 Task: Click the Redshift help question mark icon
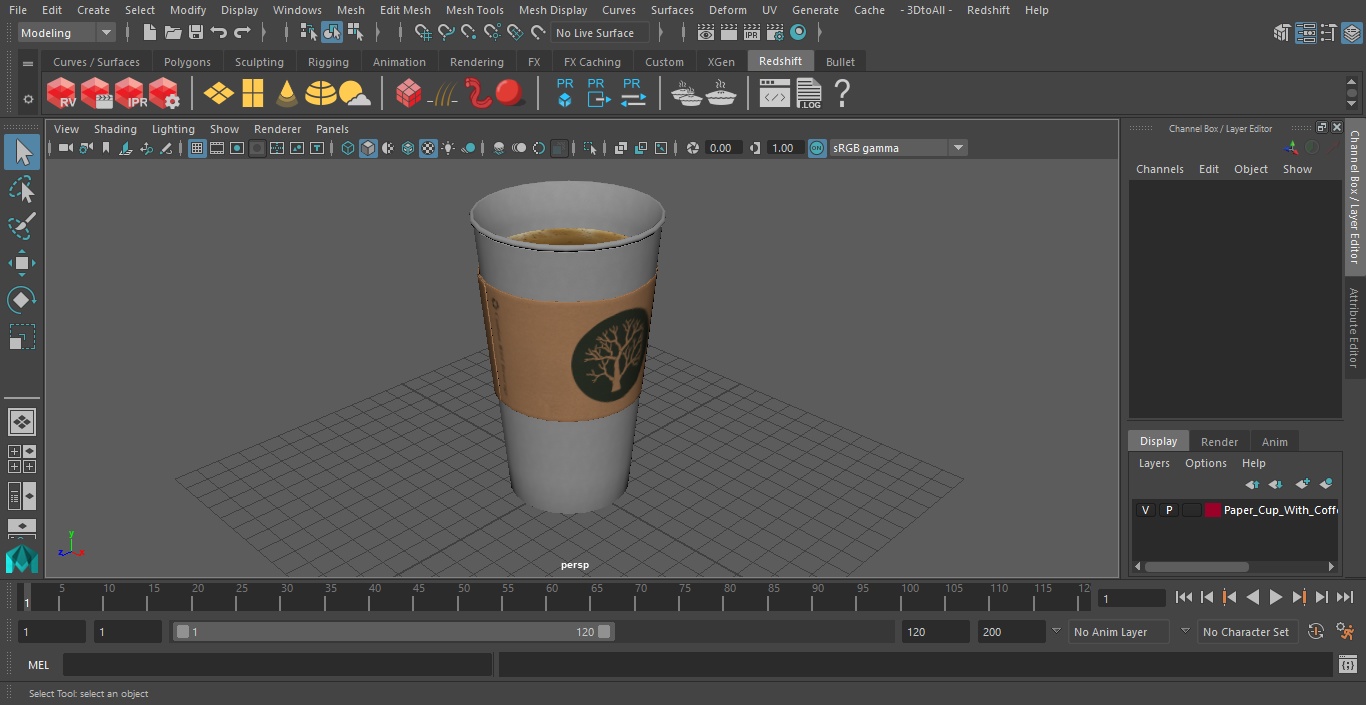pos(842,94)
